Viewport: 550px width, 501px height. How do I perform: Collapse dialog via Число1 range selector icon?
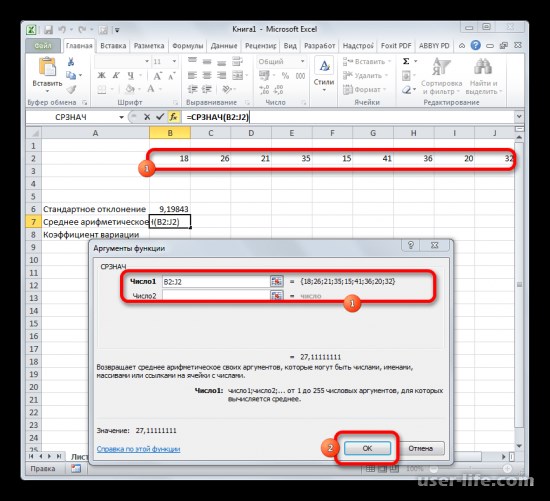[276, 281]
